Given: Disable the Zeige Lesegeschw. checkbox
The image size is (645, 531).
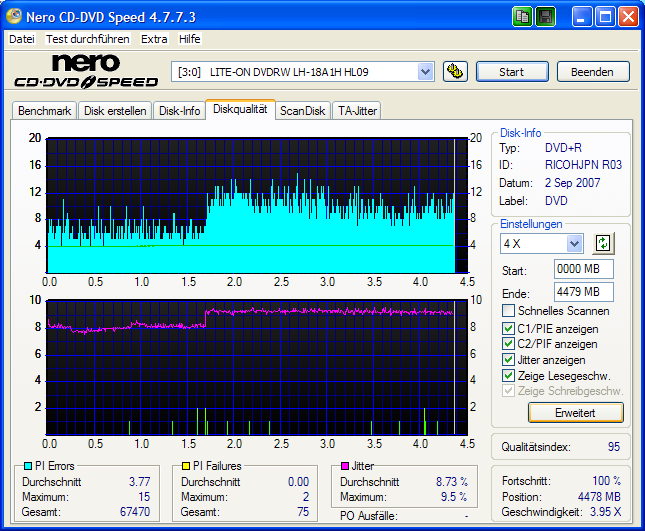Looking at the screenshot, I should 509,376.
